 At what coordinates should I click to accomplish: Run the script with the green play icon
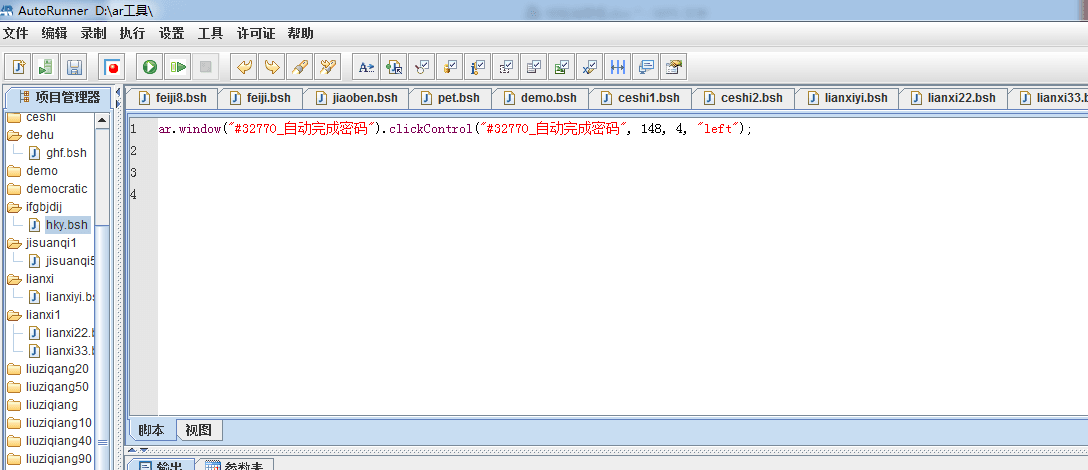[x=150, y=67]
